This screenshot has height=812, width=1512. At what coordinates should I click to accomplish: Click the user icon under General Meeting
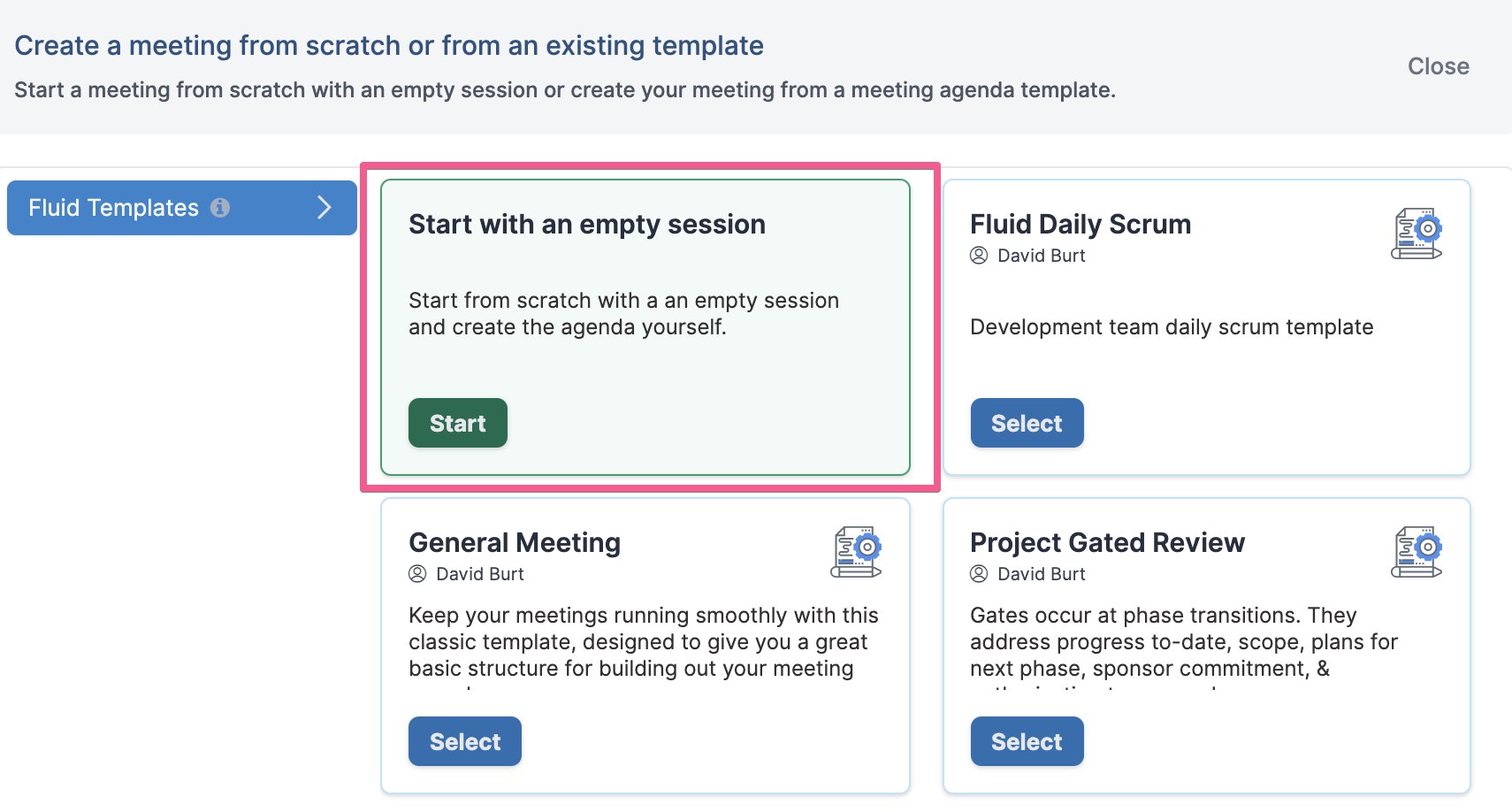(417, 574)
